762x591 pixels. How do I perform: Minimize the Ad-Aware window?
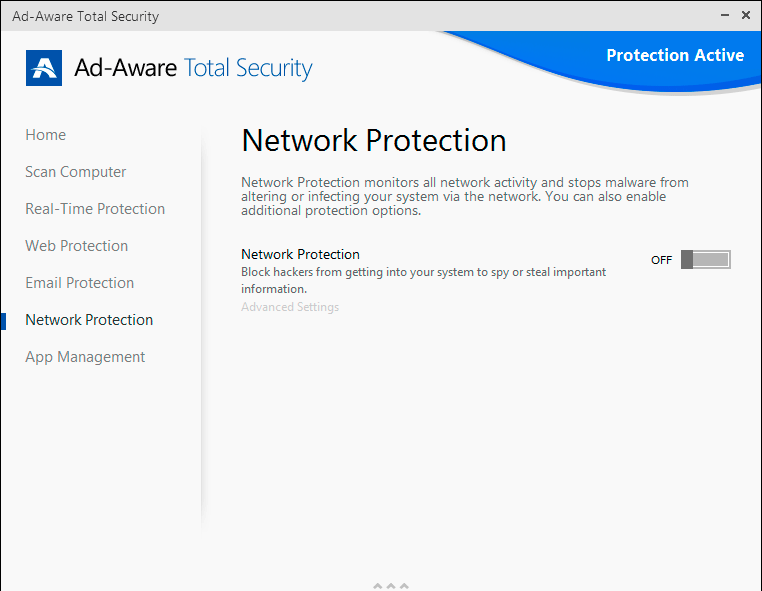(724, 16)
